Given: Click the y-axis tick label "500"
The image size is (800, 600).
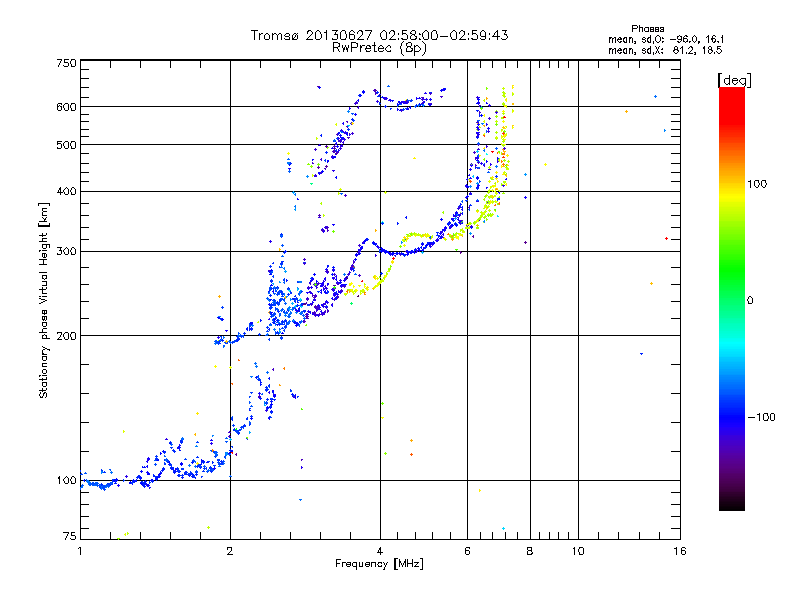Looking at the screenshot, I should 67,145.
